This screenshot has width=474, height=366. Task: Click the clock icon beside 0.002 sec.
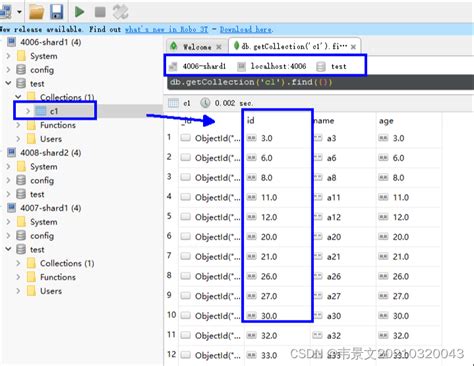[205, 103]
